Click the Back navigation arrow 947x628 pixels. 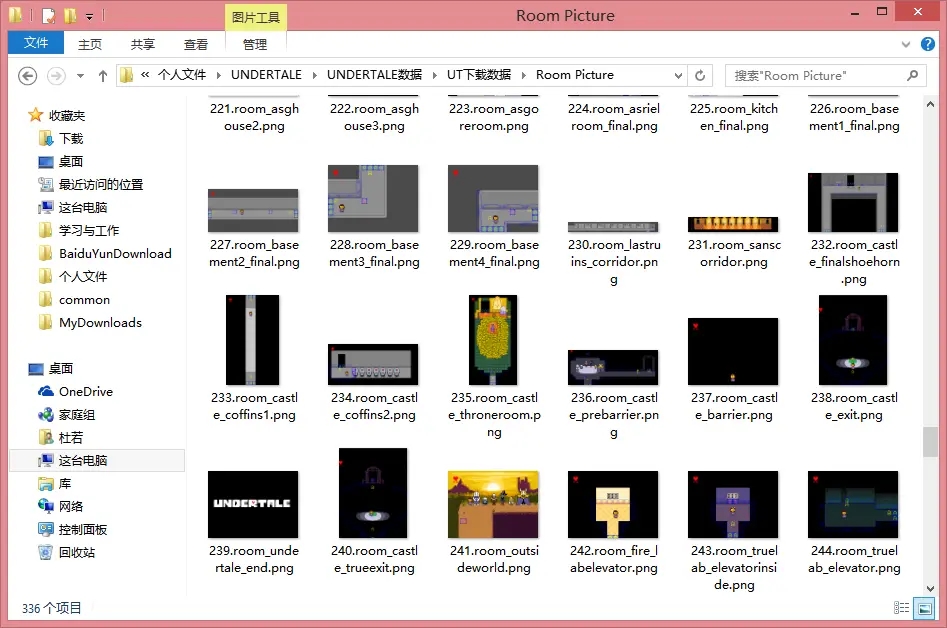click(x=28, y=76)
